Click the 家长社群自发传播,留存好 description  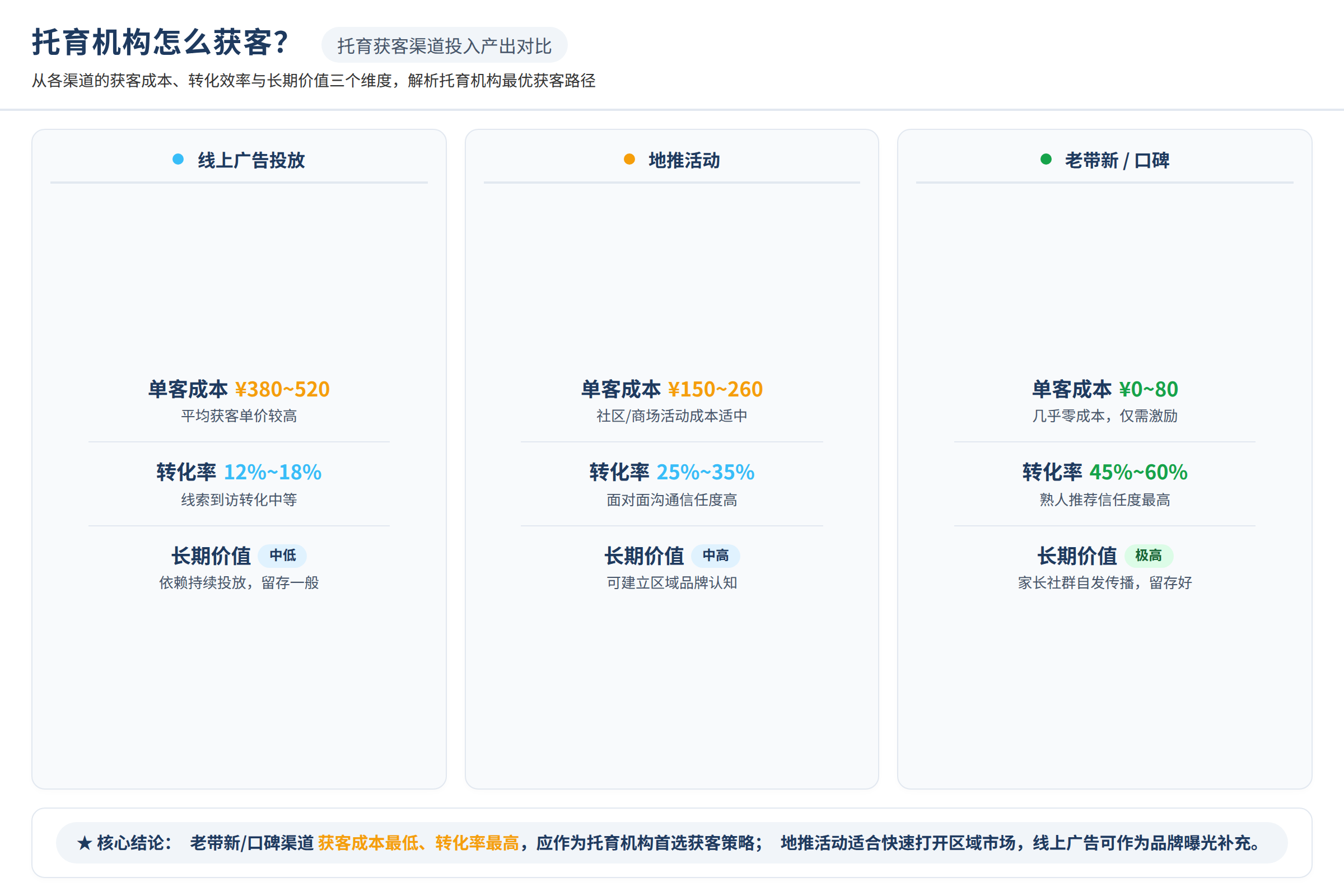[1104, 583]
